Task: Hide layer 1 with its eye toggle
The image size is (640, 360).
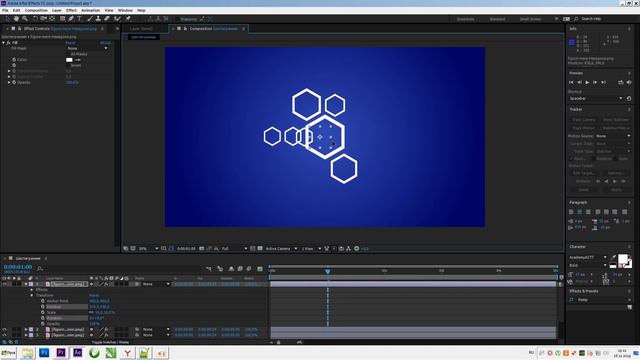Action: [4, 284]
